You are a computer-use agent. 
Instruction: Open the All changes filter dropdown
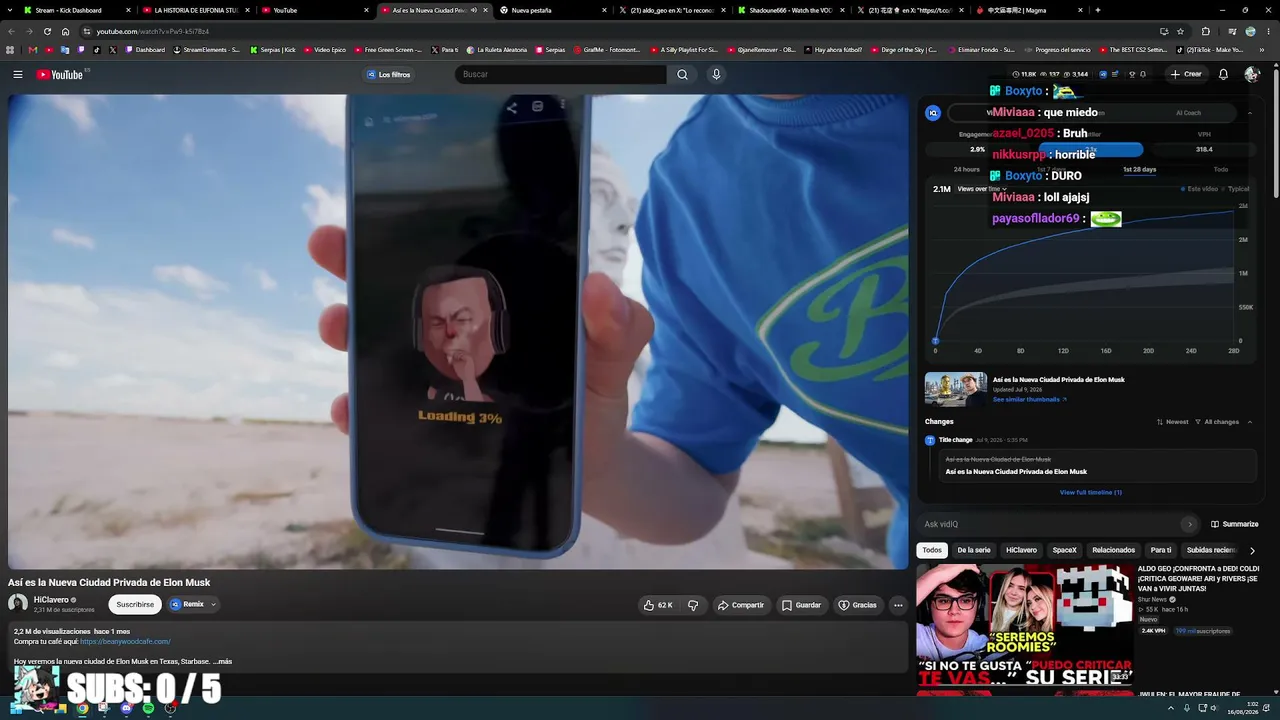click(1218, 422)
